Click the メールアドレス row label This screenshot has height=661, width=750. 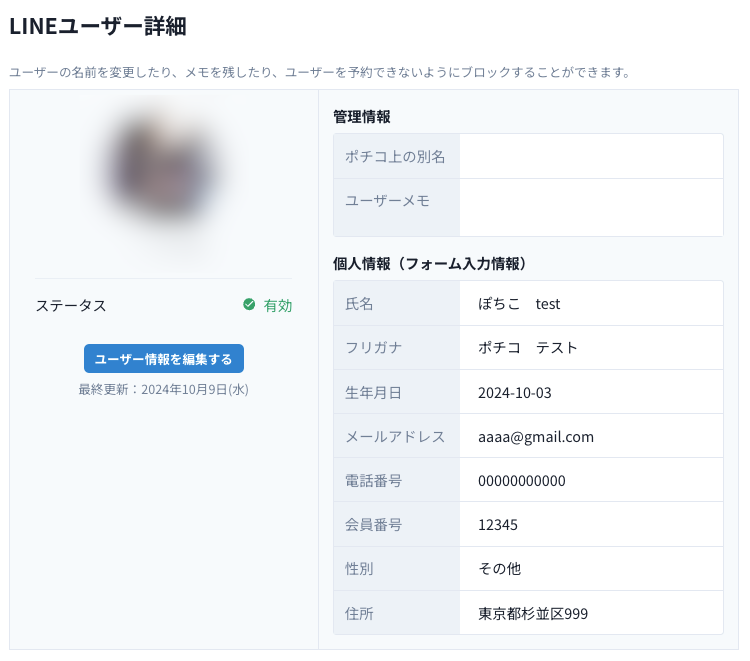click(x=396, y=436)
